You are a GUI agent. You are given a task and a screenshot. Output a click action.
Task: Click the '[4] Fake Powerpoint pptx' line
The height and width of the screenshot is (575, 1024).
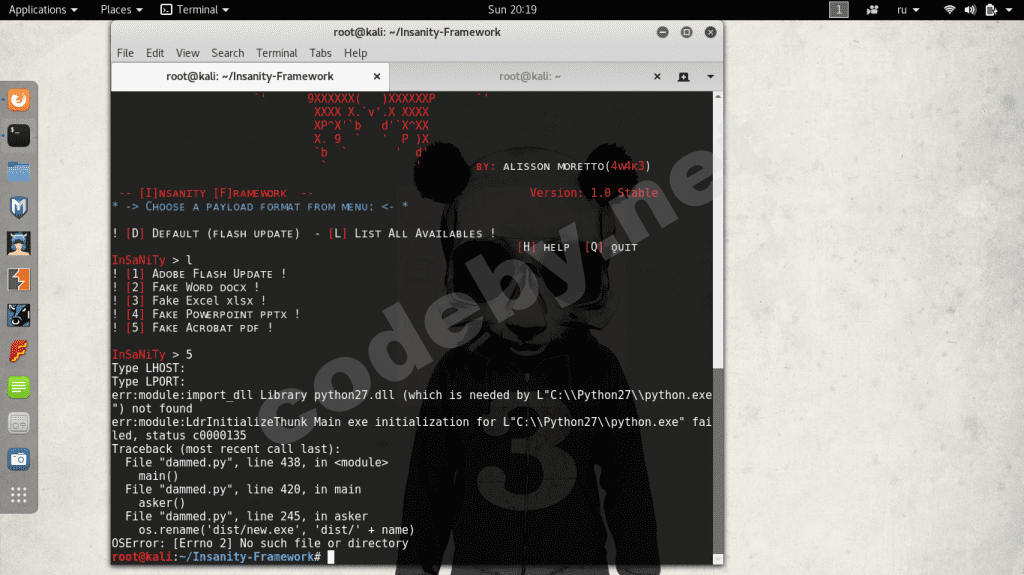click(206, 314)
